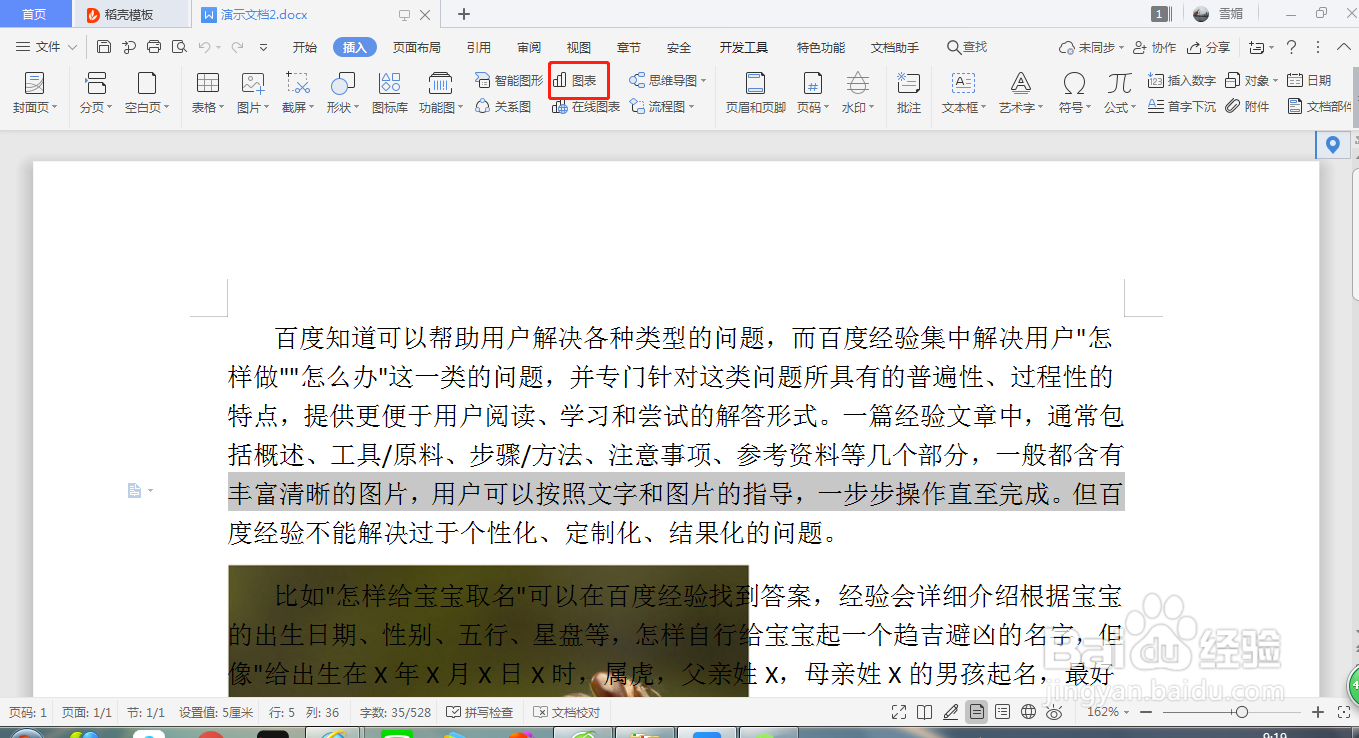Click the 查找 search button
The width and height of the screenshot is (1359, 738).
pyautogui.click(x=967, y=47)
